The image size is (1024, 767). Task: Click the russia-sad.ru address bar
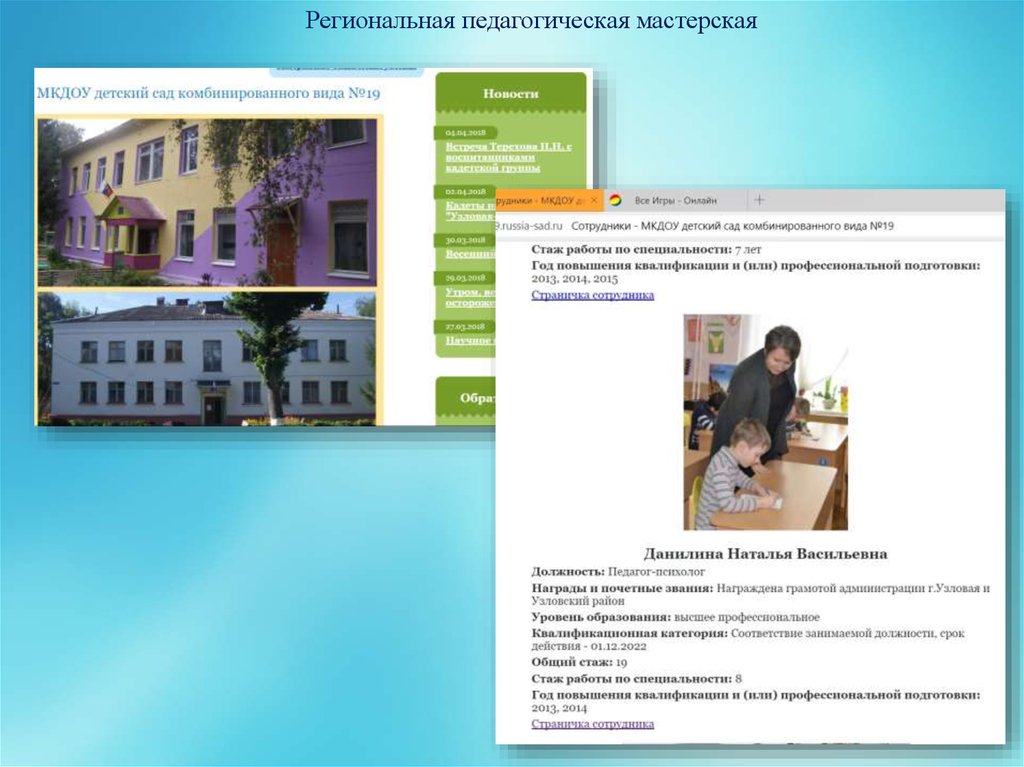[x=750, y=226]
